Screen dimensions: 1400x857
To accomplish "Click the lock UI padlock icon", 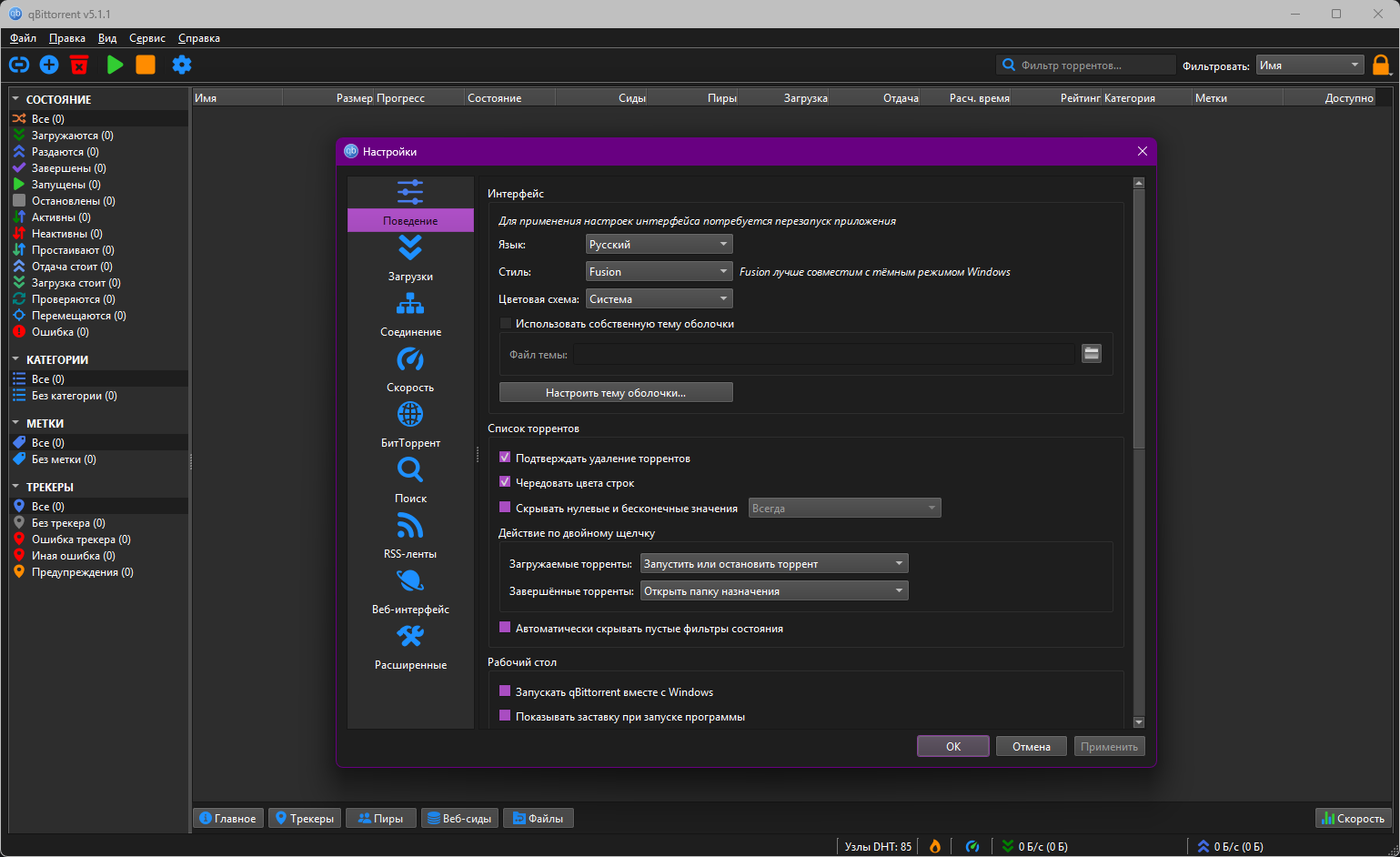I will [x=1381, y=65].
